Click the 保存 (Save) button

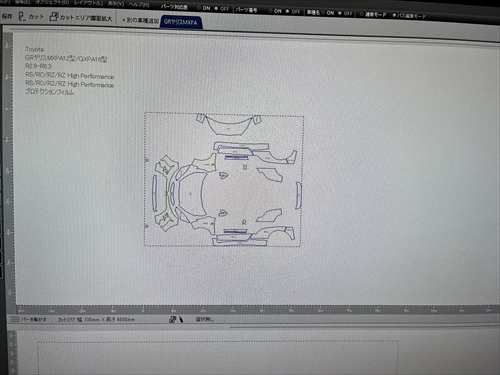coord(7,16)
